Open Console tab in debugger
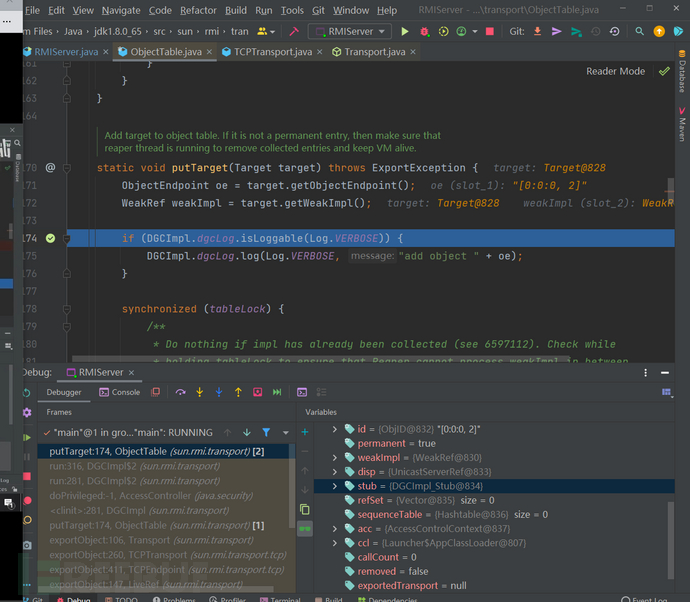Viewport: 690px width, 602px height. 120,392
